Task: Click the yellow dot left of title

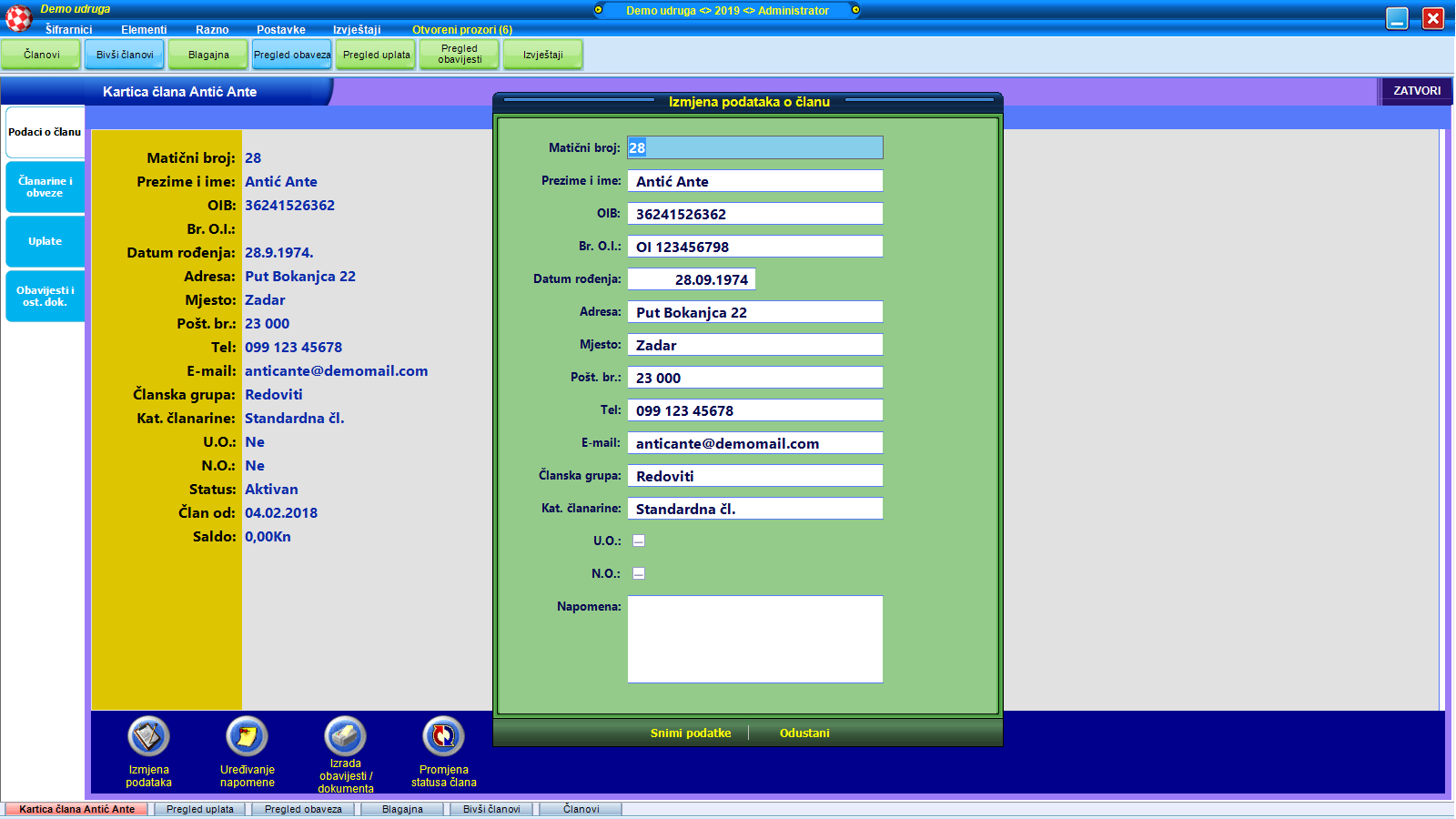Action: coord(598,10)
